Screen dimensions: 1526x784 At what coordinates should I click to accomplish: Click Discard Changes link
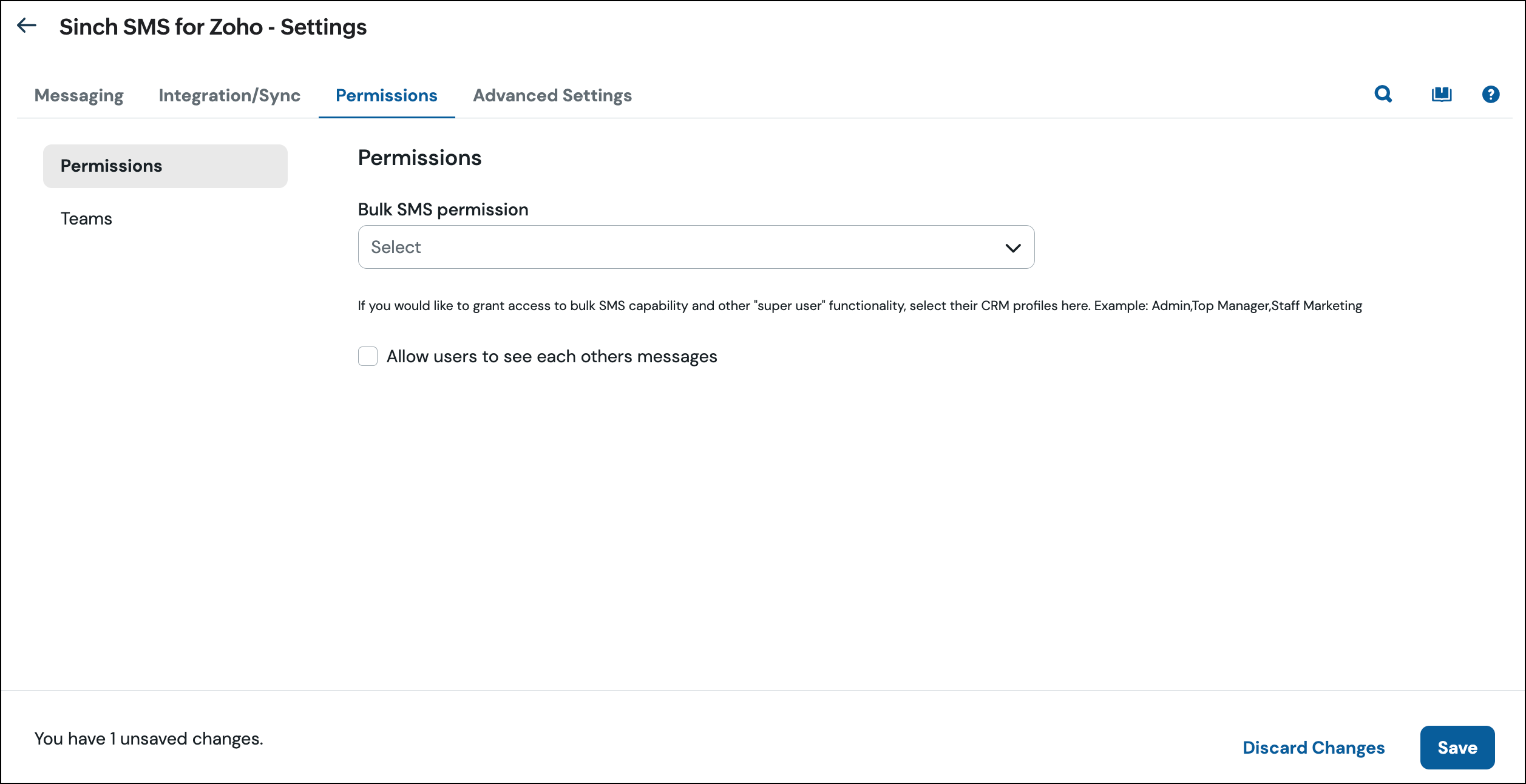1314,748
